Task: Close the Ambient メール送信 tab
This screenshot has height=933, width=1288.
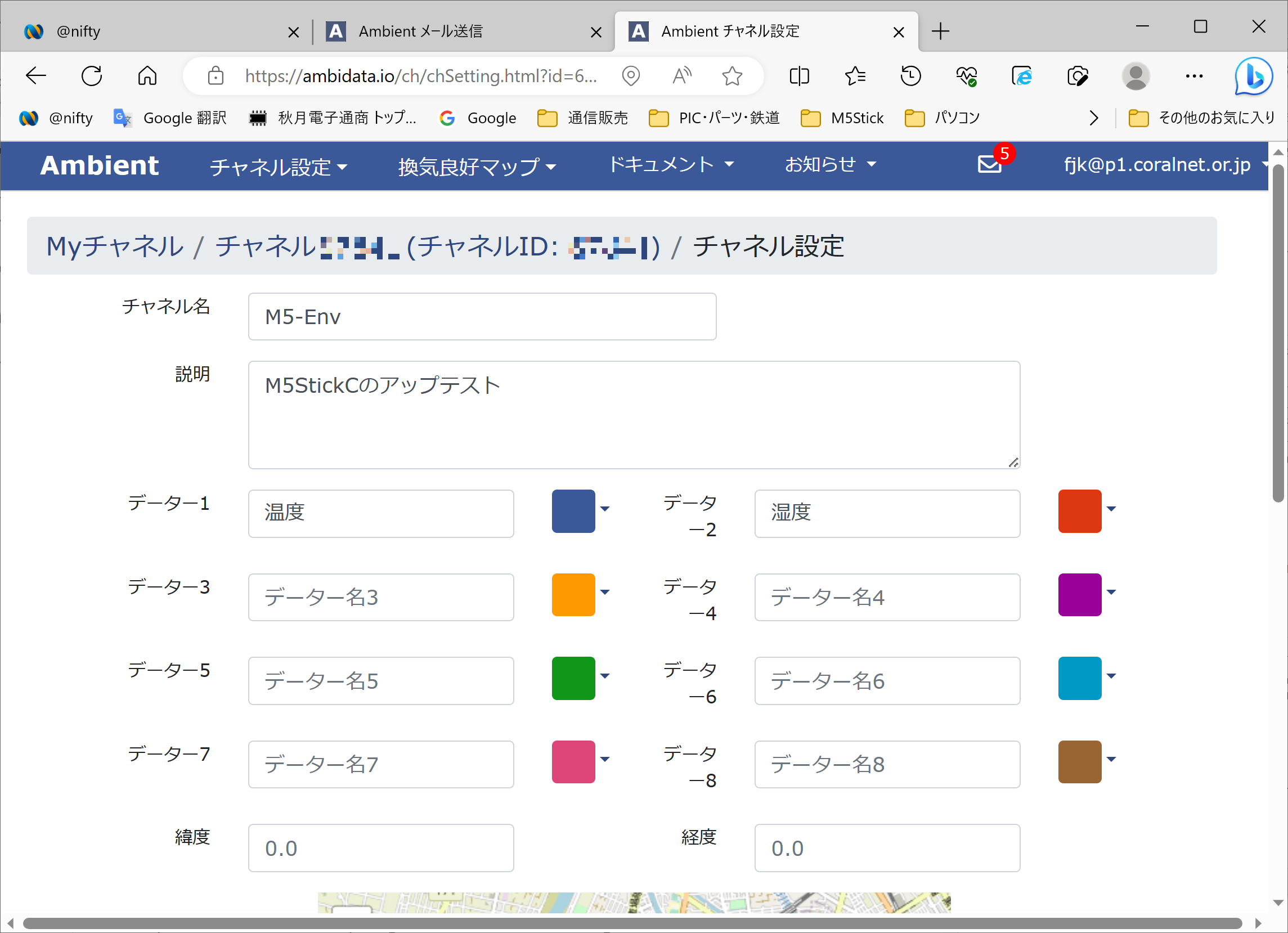Action: coord(596,32)
